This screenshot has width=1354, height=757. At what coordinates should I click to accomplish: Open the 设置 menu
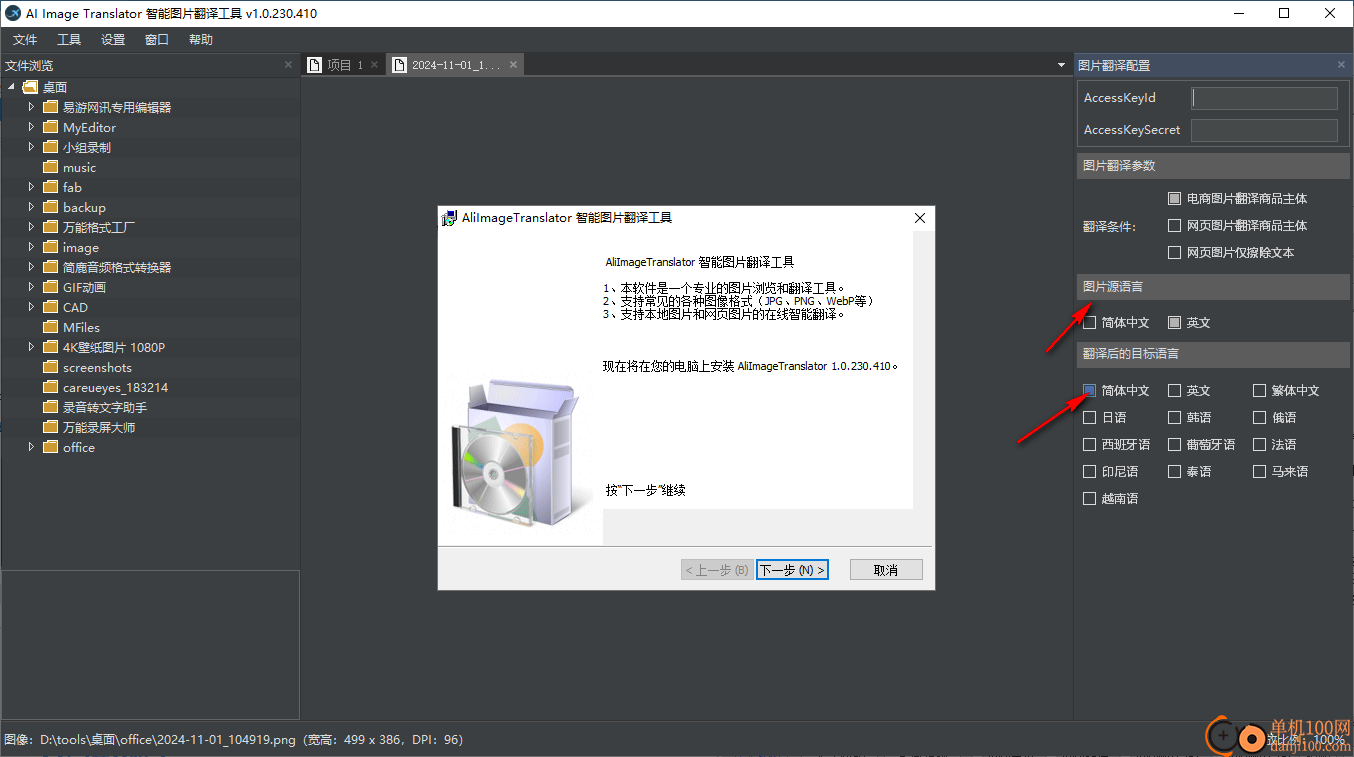point(113,40)
